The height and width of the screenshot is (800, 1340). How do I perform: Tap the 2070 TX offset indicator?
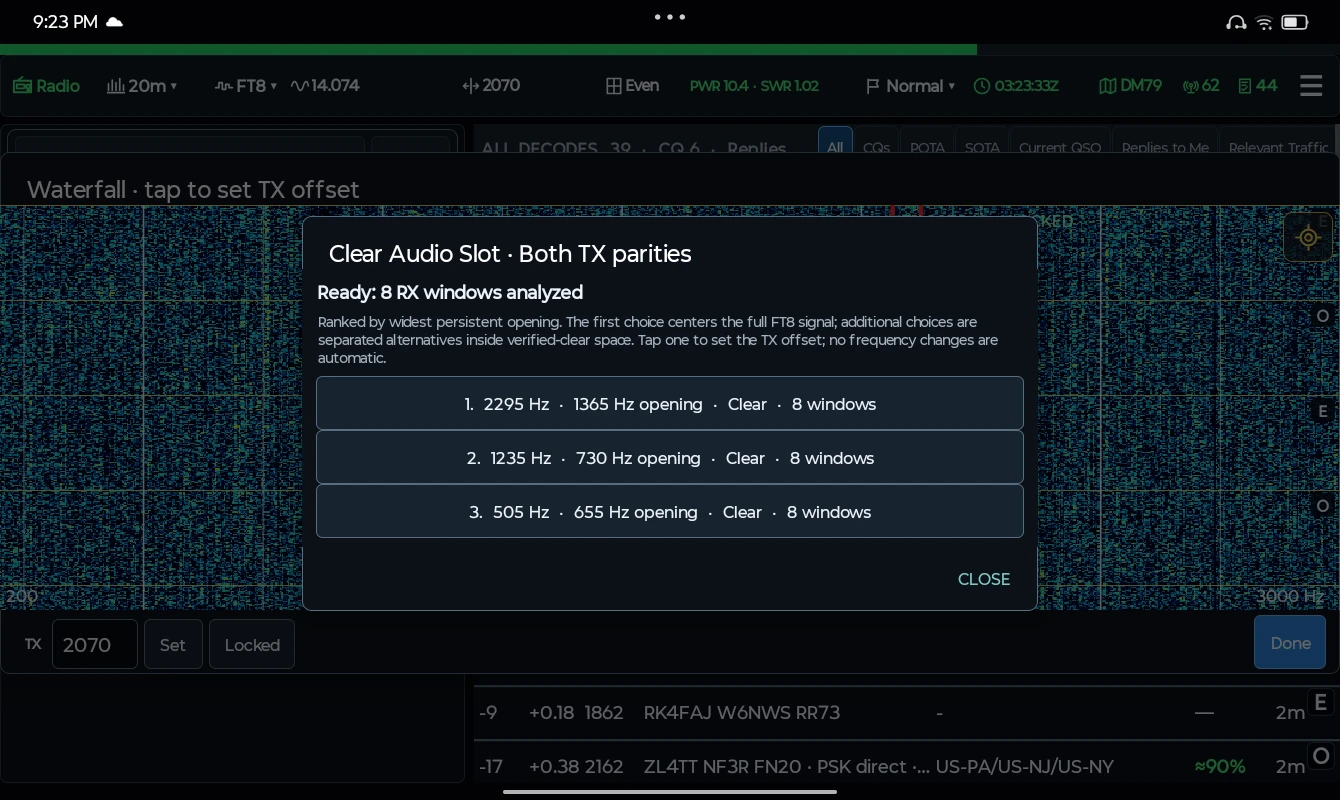point(491,86)
